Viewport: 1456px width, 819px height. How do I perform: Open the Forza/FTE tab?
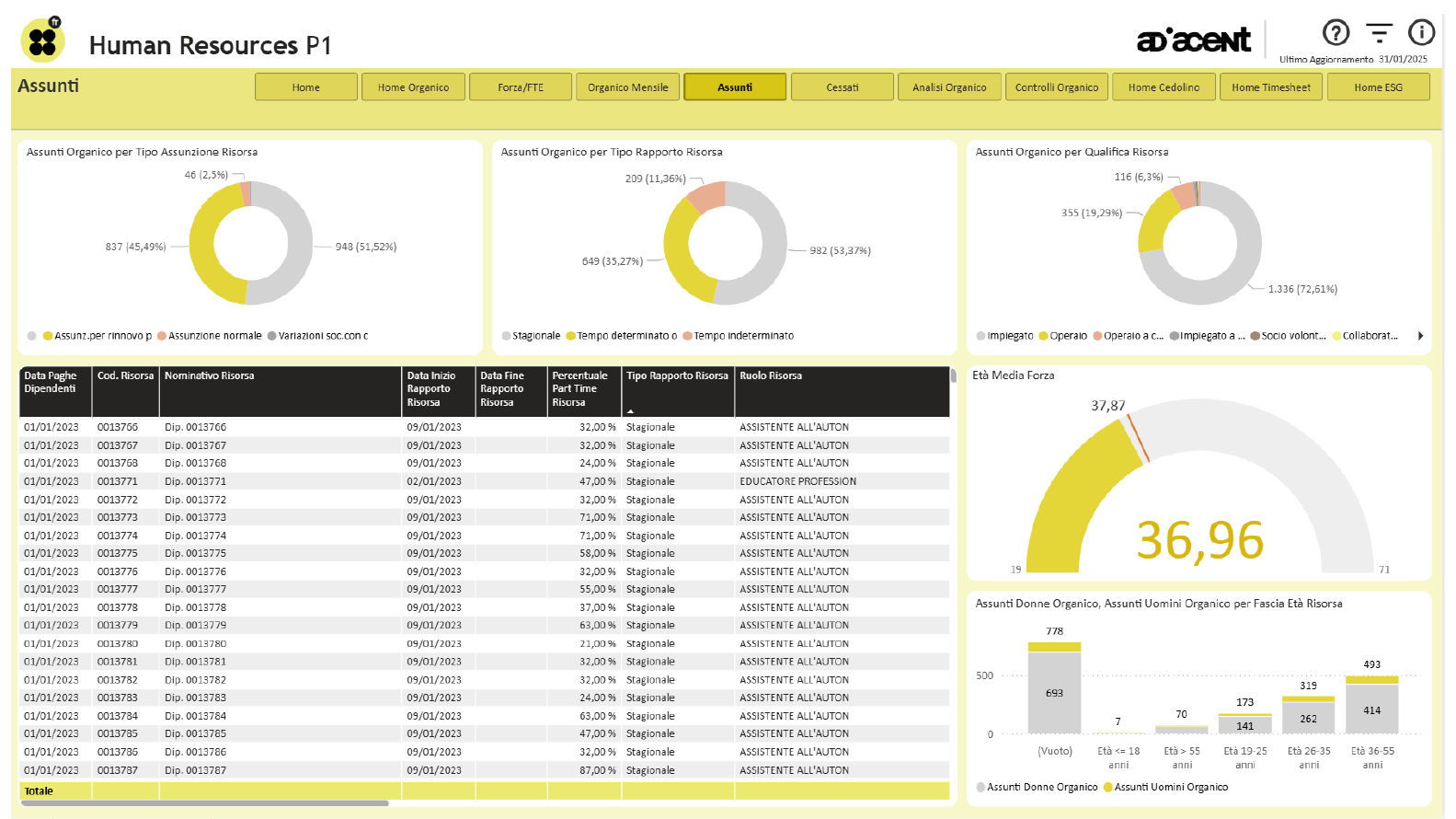click(521, 87)
